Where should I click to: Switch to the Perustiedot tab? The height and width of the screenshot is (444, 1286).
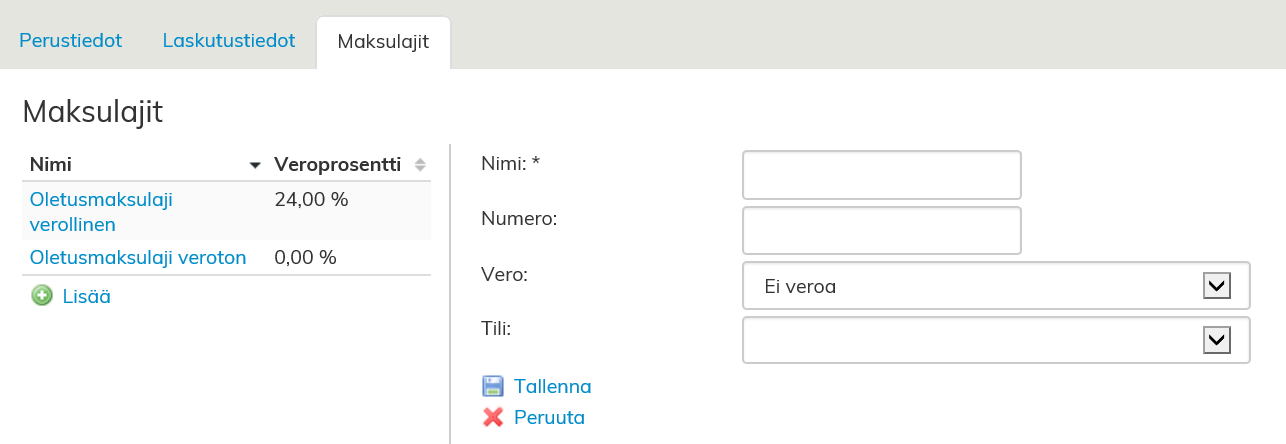70,41
